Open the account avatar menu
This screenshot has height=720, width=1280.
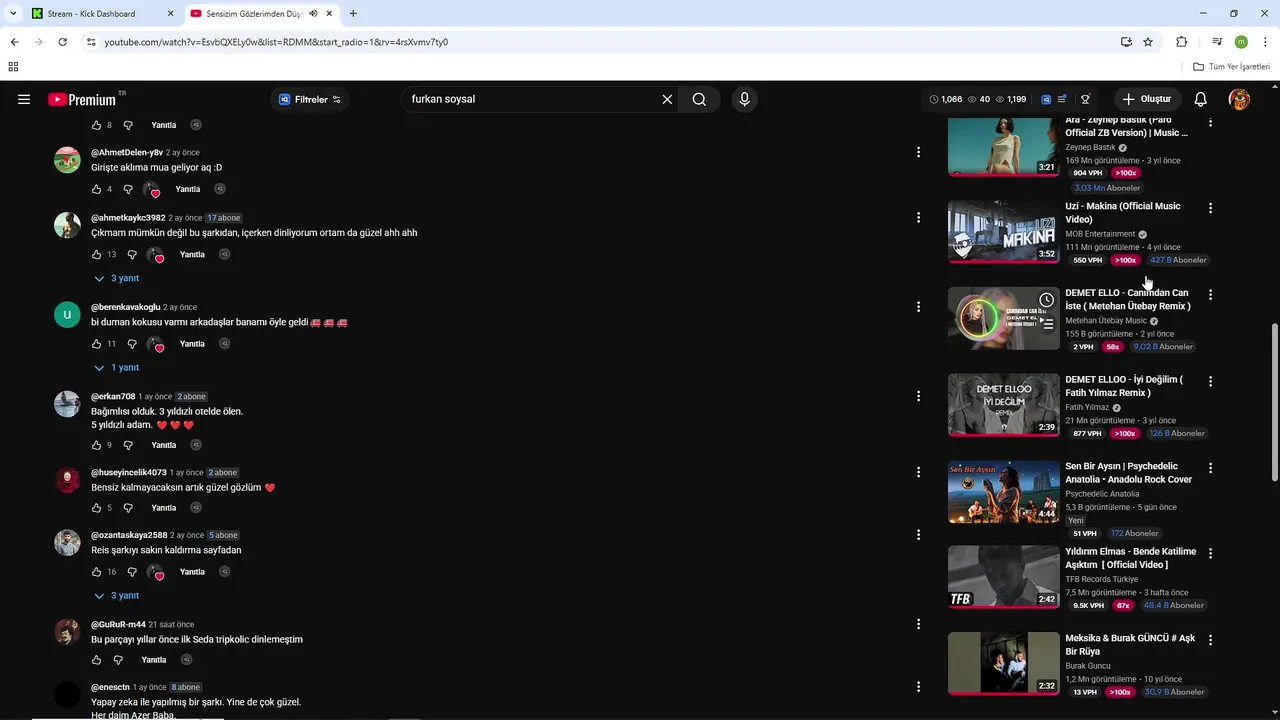1239,99
